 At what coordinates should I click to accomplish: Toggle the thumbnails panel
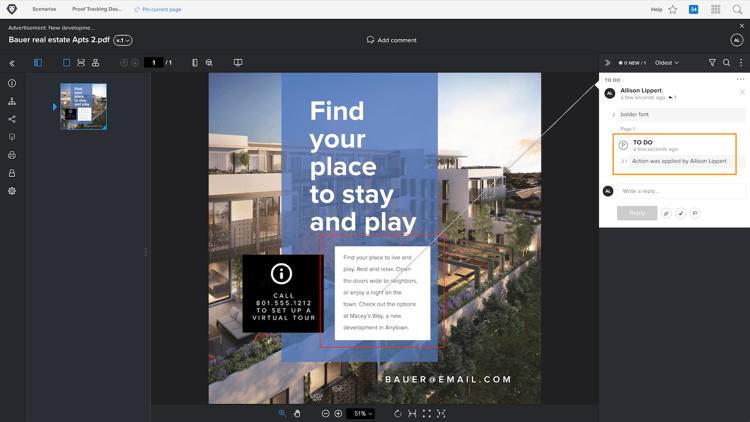click(38, 63)
